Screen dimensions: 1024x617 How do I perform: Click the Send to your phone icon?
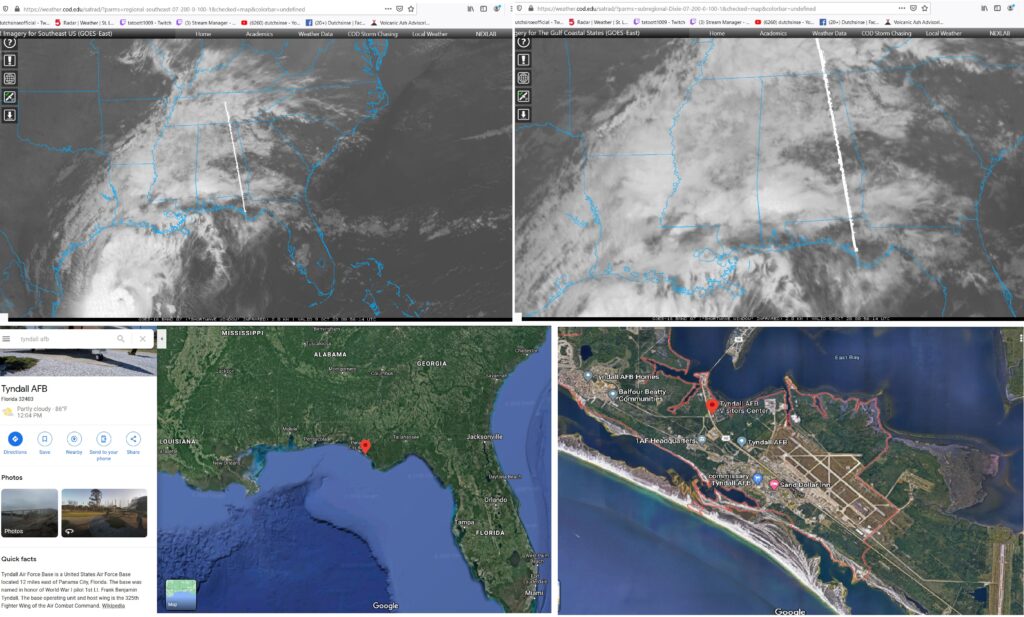(x=103, y=439)
